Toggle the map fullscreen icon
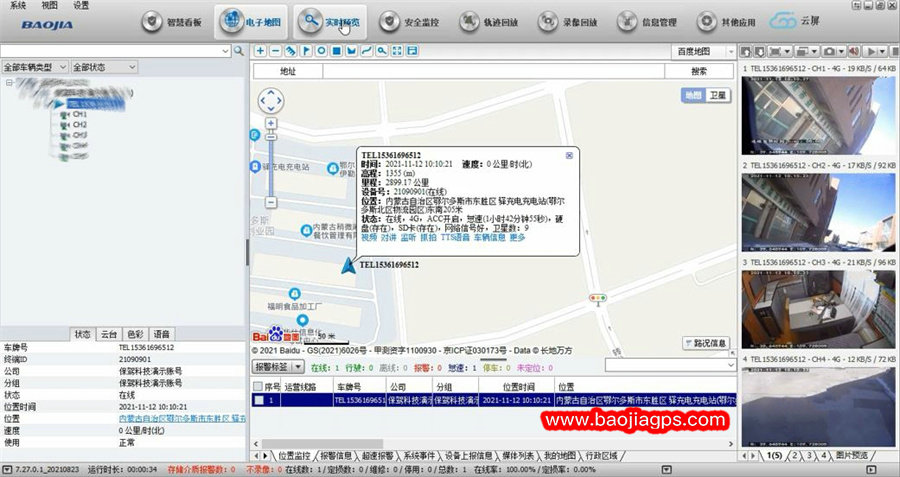 (x=397, y=51)
